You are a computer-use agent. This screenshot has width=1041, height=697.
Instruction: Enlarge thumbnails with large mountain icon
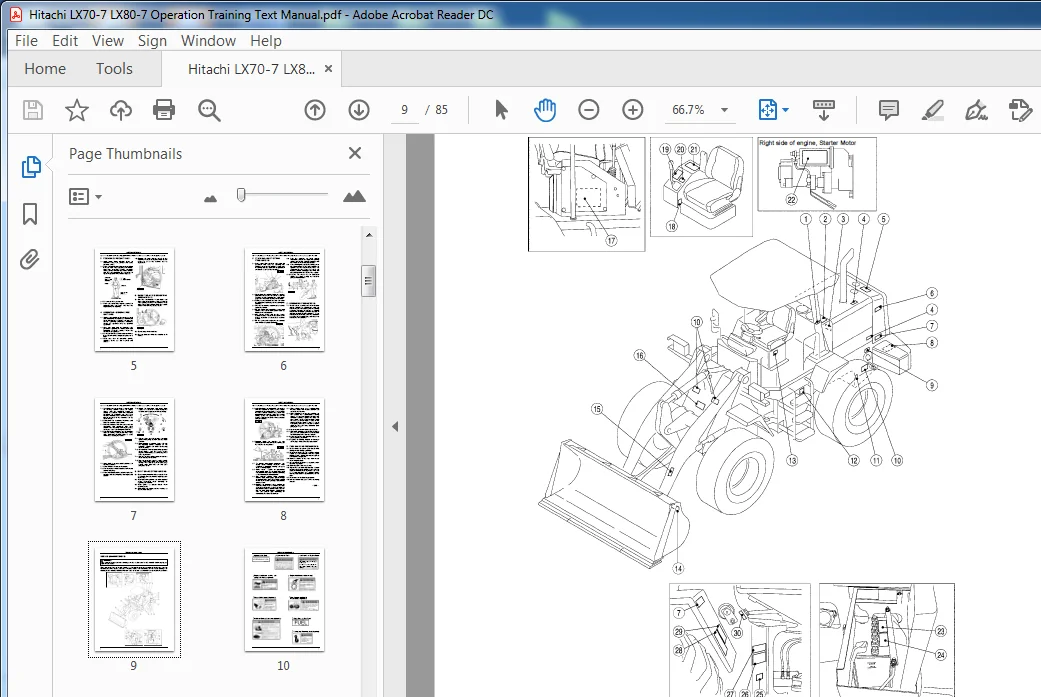[354, 196]
